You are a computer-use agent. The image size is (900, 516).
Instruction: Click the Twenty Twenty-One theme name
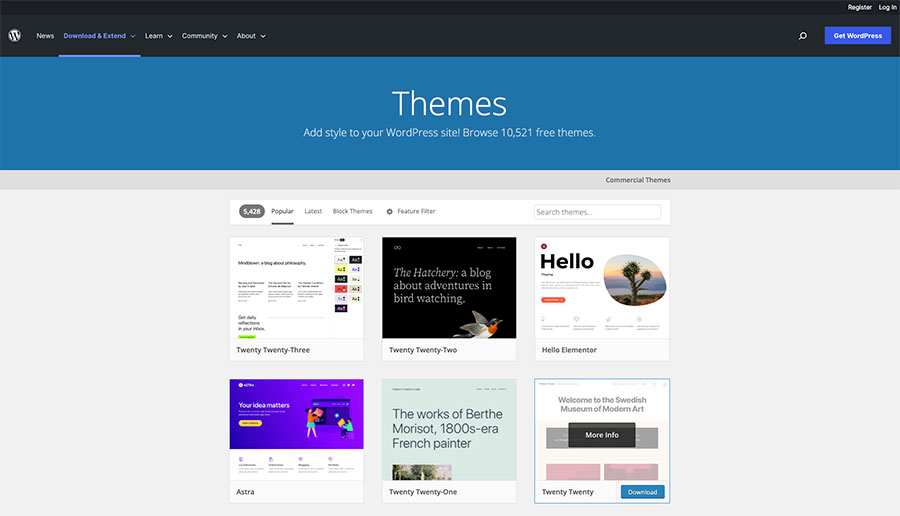(423, 492)
